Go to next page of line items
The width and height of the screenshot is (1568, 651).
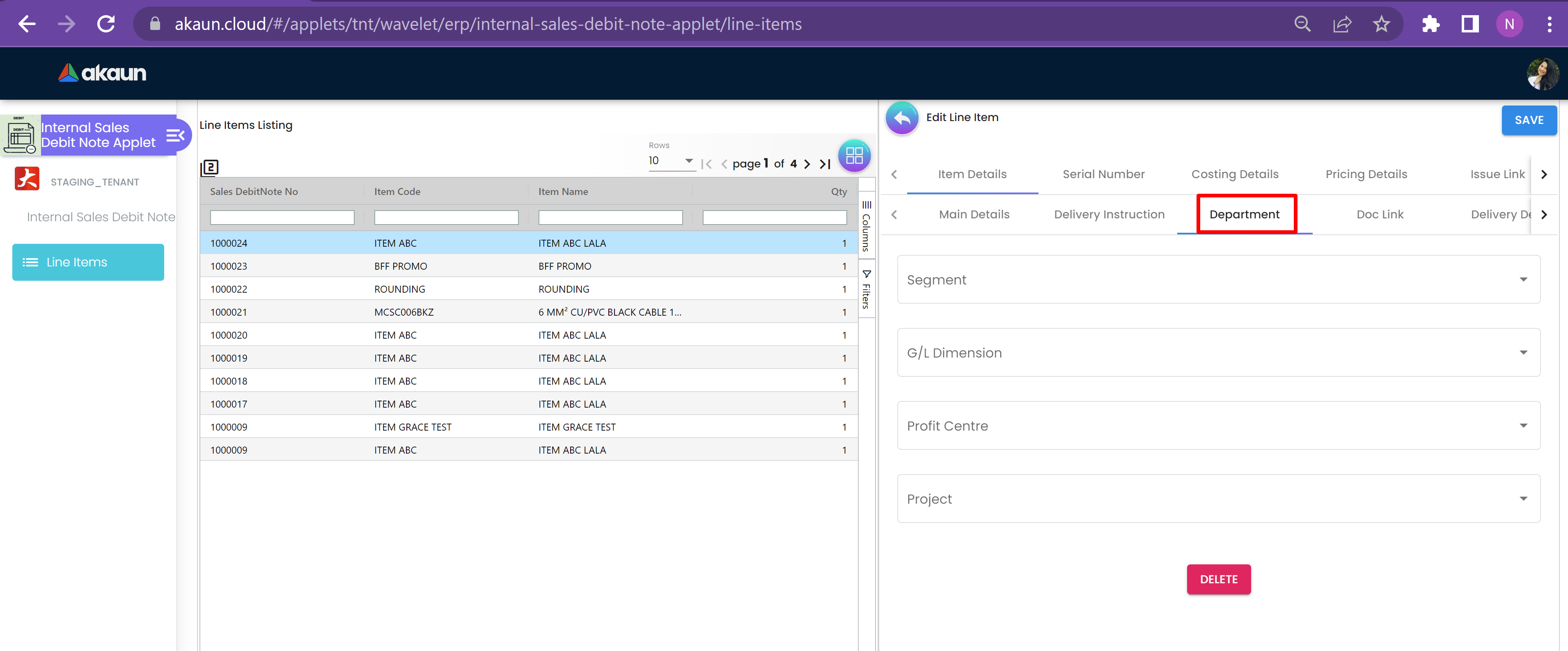tap(807, 164)
